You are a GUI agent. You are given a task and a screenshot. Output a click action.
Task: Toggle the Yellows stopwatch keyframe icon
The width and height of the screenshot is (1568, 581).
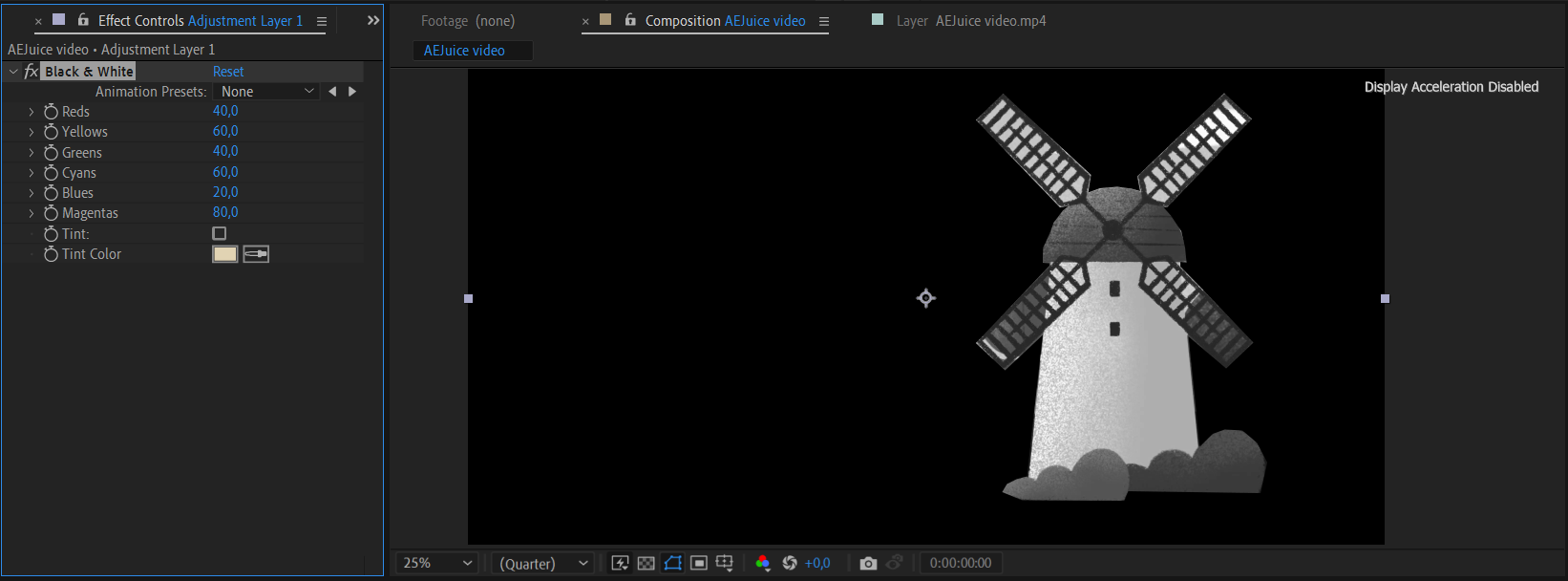click(x=52, y=132)
